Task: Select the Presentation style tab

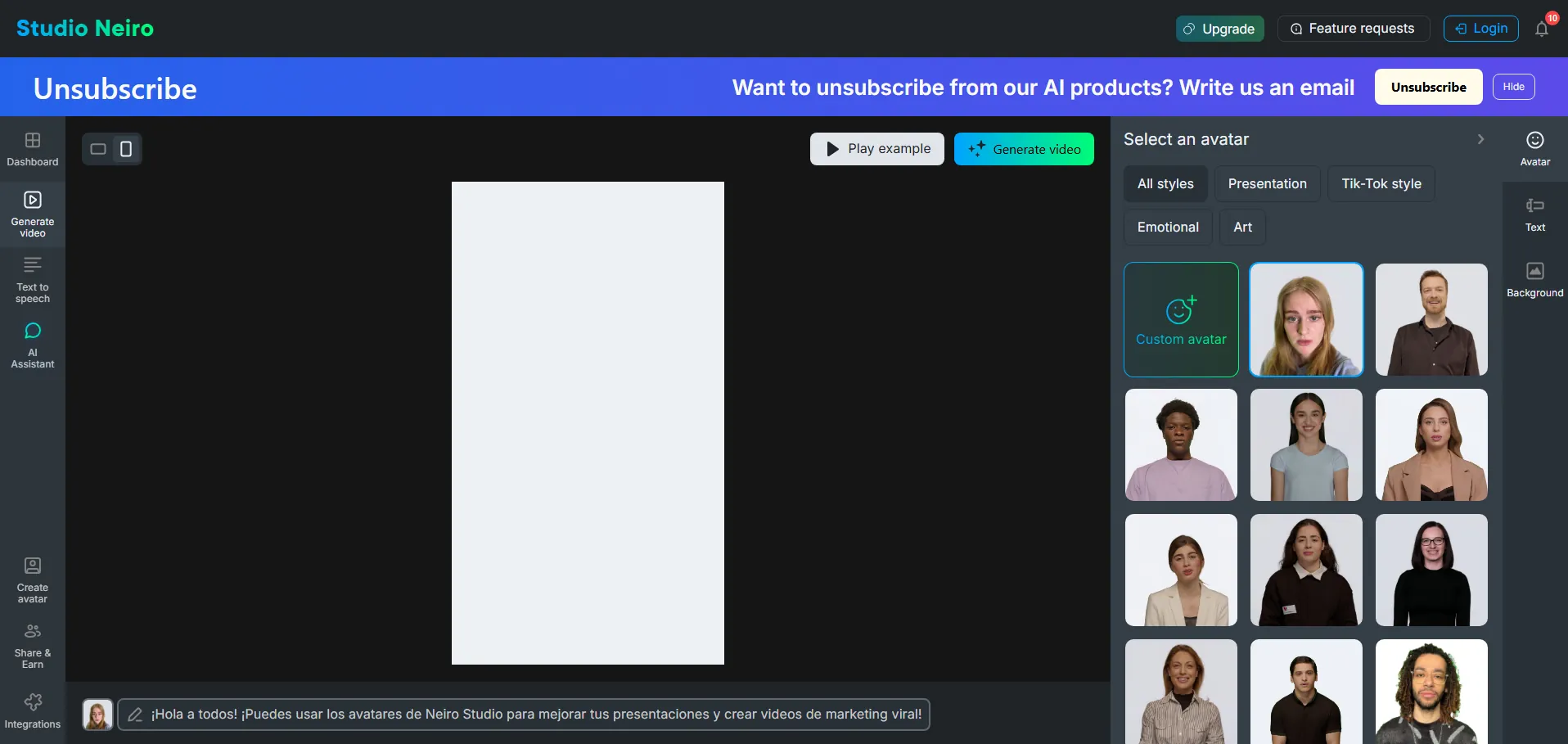Action: (1267, 184)
